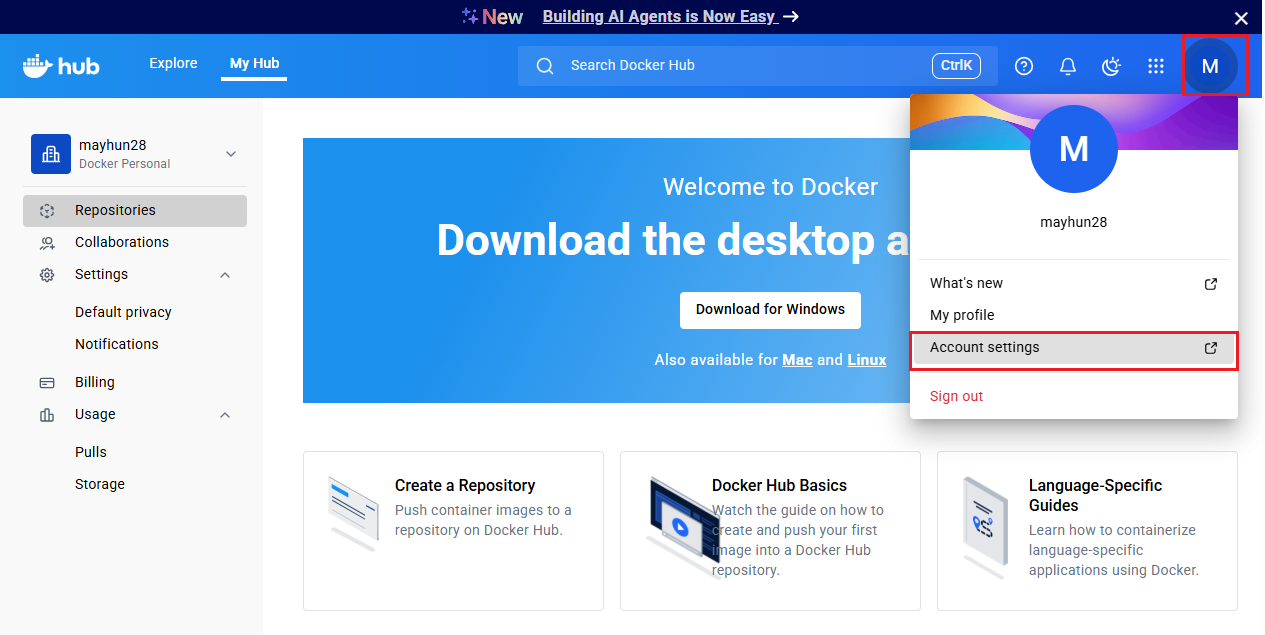Screen dimensions: 1265x635
Task: Open the Building AI Agents banner link
Action: click(659, 17)
